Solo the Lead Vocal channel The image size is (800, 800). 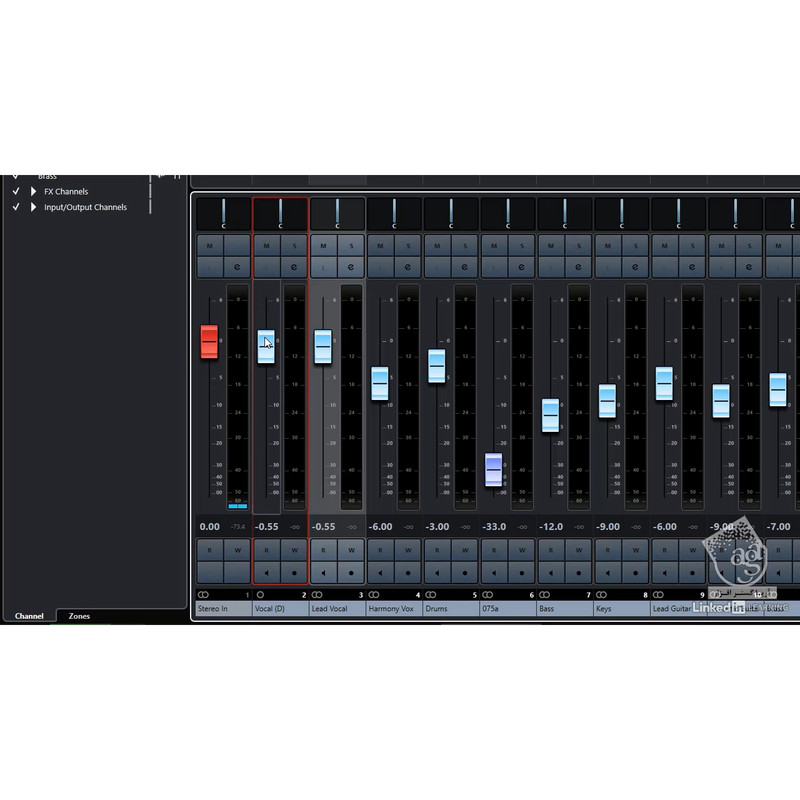[x=351, y=247]
